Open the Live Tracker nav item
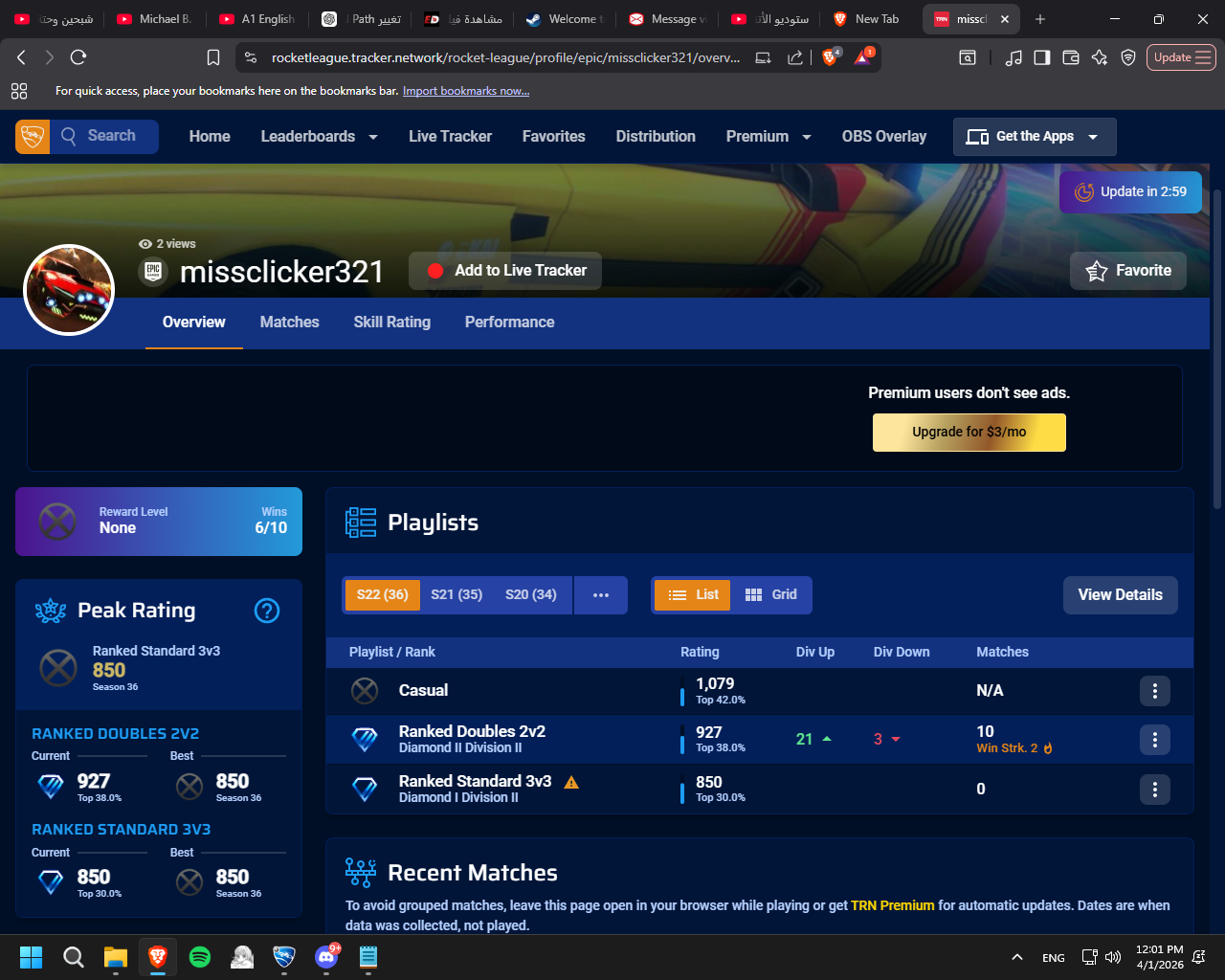This screenshot has height=980, width=1225. pyautogui.click(x=450, y=137)
